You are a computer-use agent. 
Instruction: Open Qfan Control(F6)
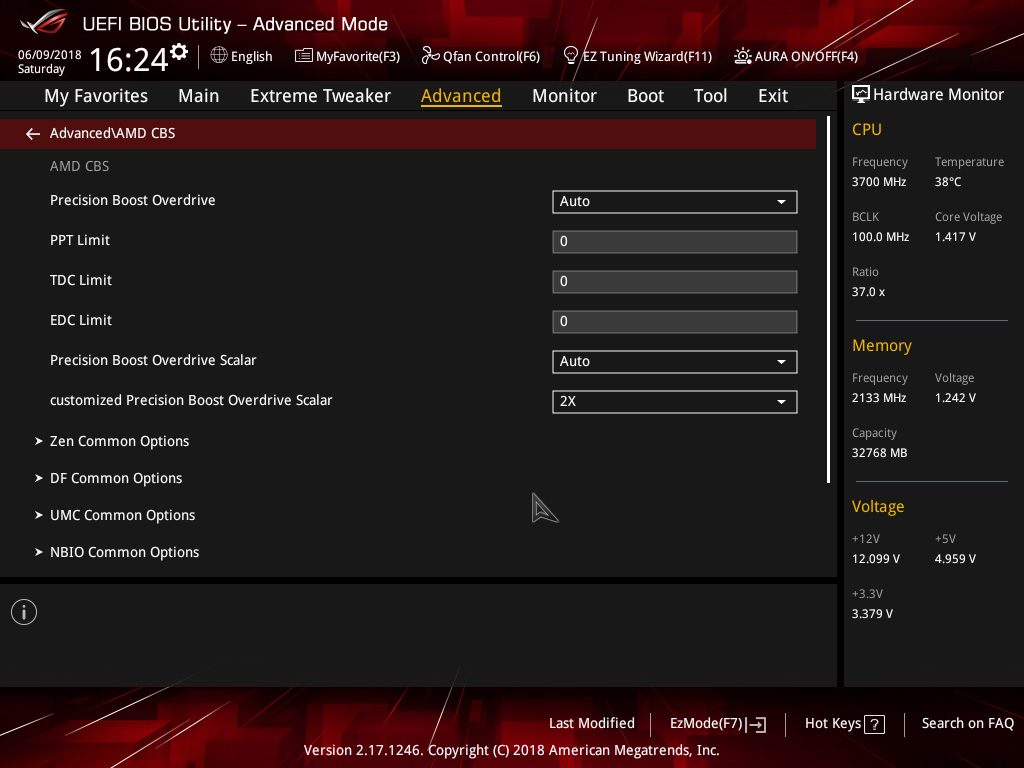pyautogui.click(x=481, y=56)
